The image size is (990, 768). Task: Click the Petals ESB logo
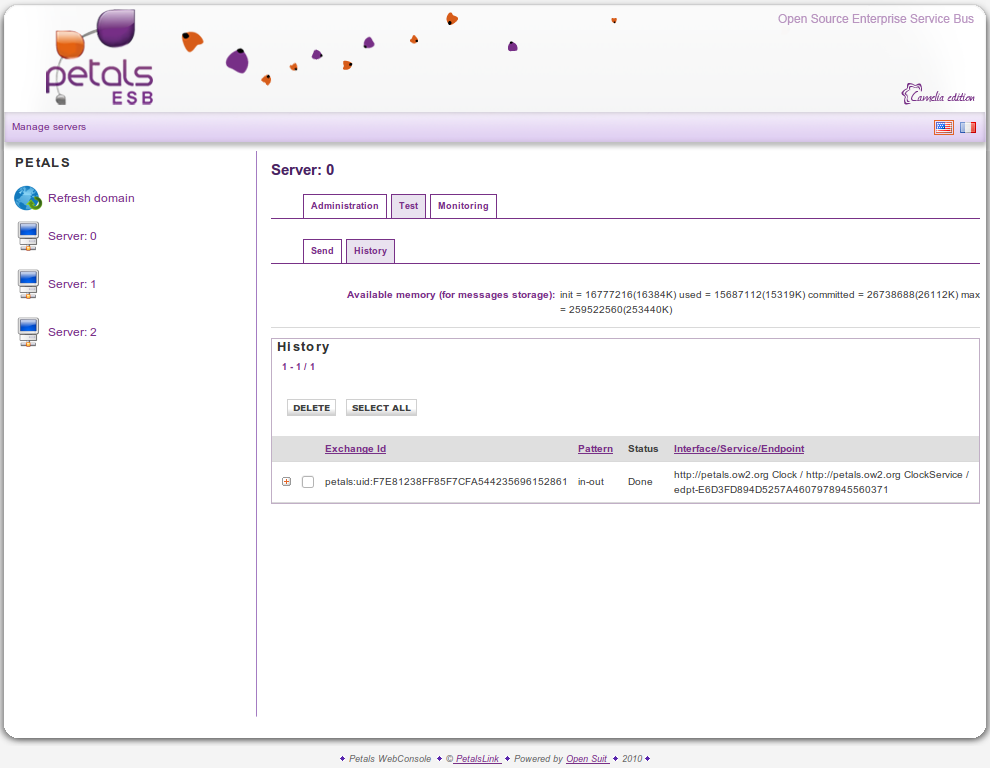tap(100, 60)
